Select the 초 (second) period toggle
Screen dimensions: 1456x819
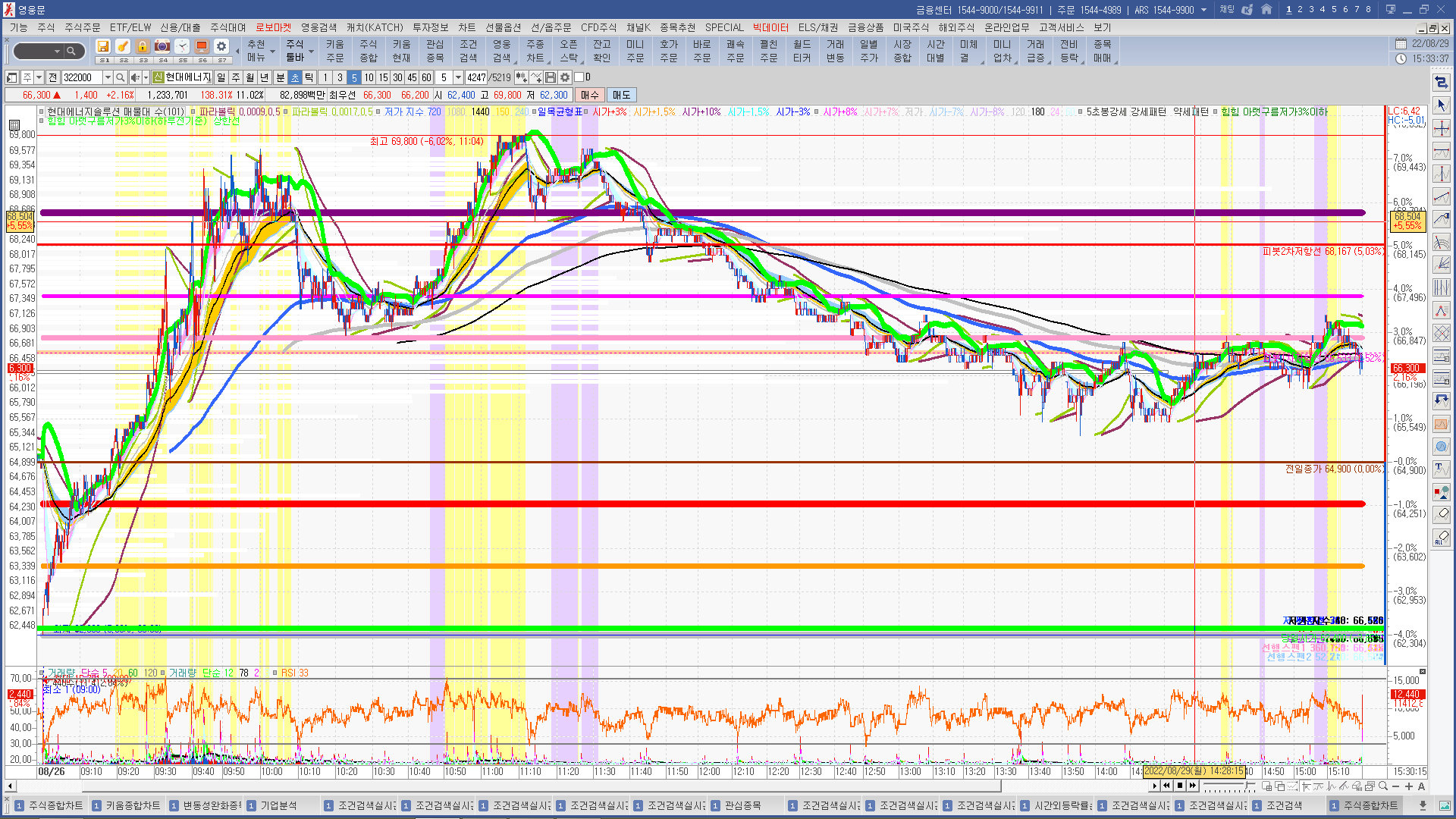295,77
